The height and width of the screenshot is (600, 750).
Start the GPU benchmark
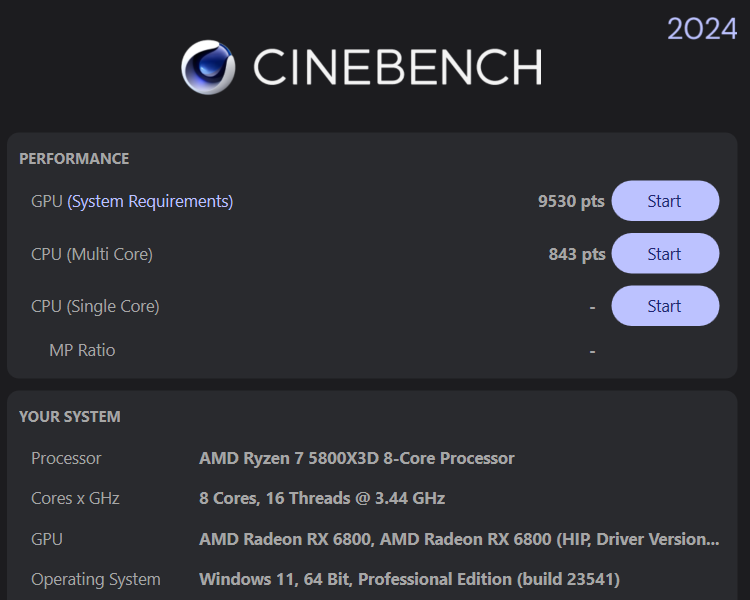[664, 201]
